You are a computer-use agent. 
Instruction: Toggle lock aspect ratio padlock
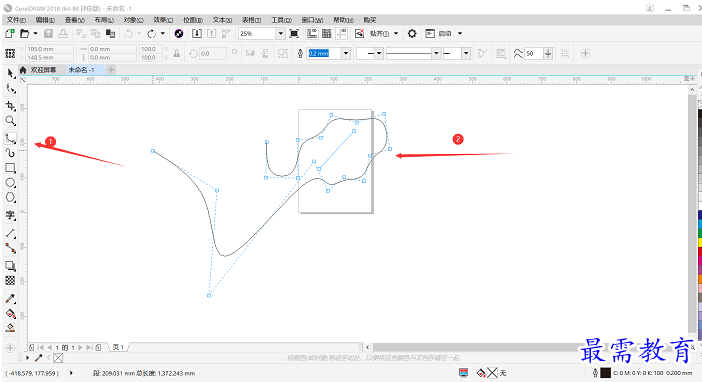(177, 53)
